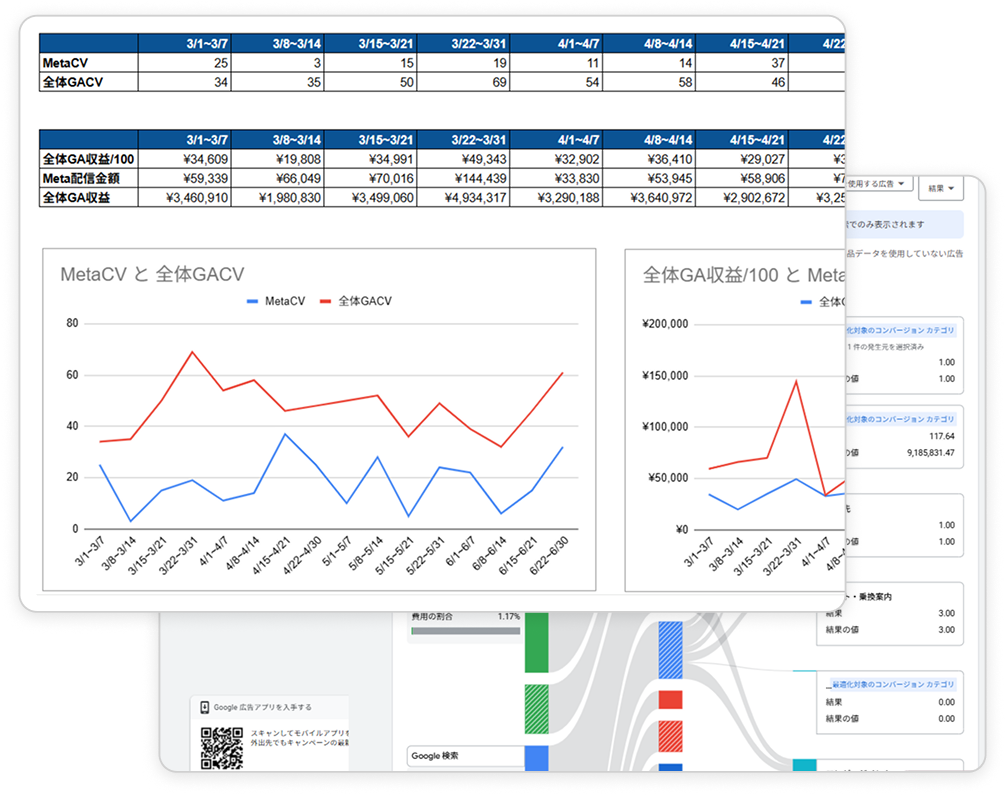This screenshot has width=1005, height=795.
Task: Toggle MetaCV series in chart legend
Action: [275, 301]
